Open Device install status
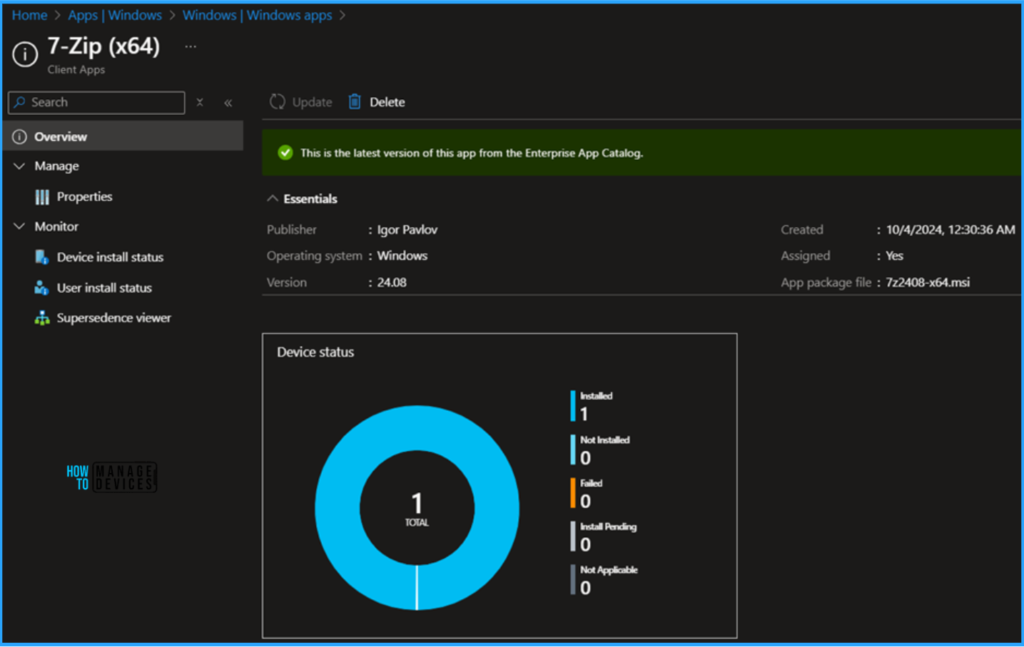Viewport: 1024px width, 647px height. pos(110,257)
